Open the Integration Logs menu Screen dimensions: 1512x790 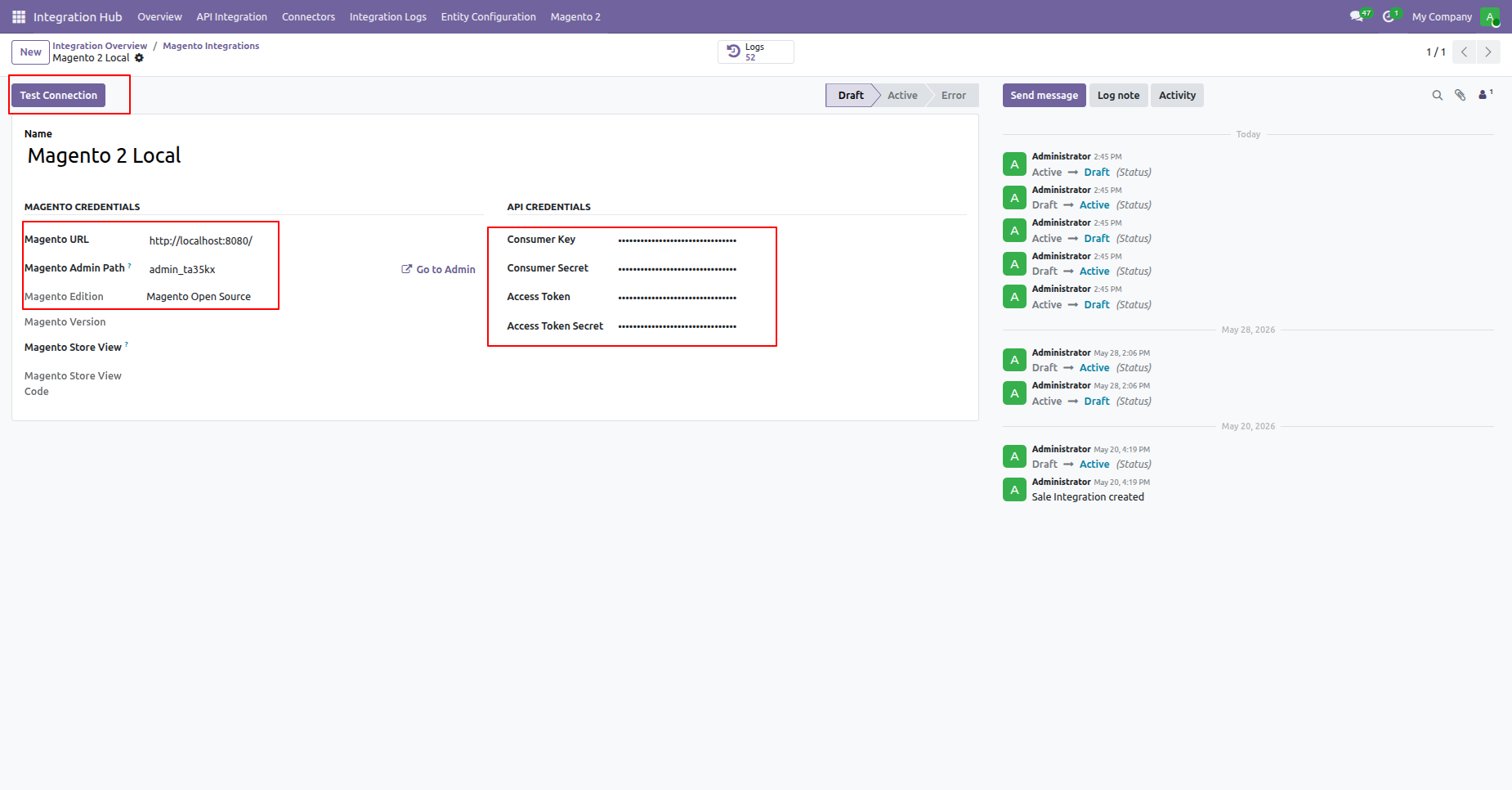(x=387, y=16)
